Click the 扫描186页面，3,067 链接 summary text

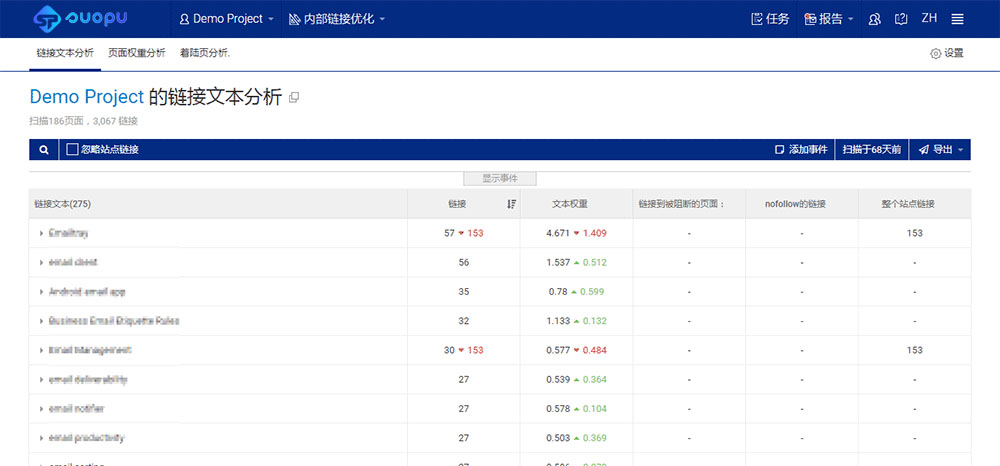[x=84, y=121]
